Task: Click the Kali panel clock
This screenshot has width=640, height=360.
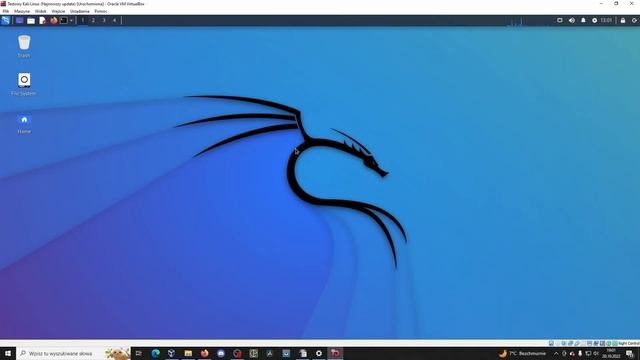Action: 606,20
